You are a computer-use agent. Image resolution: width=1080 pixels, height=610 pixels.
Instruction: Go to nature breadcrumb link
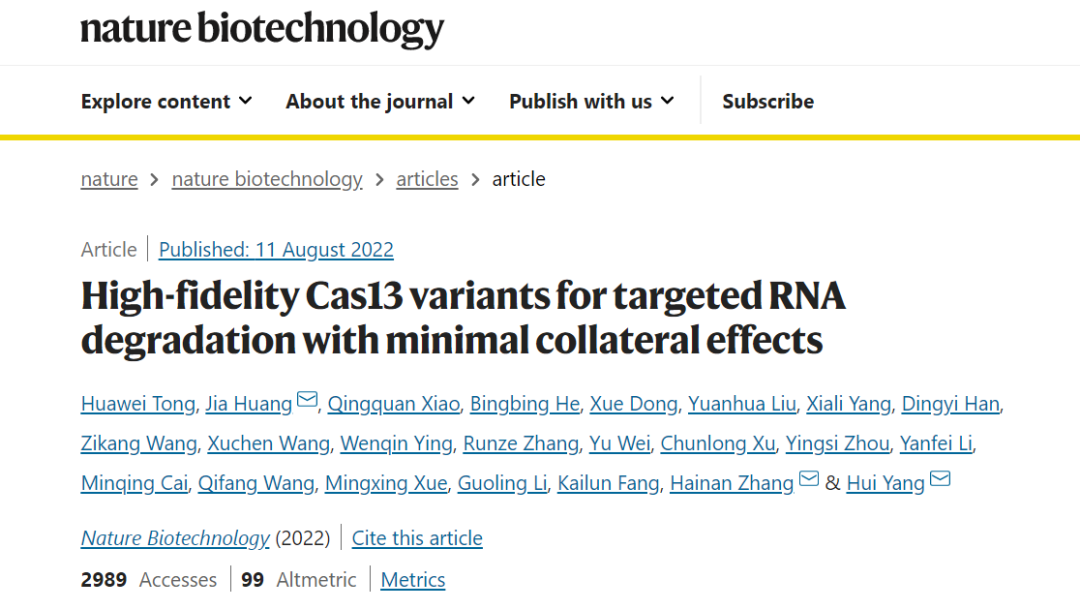109,179
